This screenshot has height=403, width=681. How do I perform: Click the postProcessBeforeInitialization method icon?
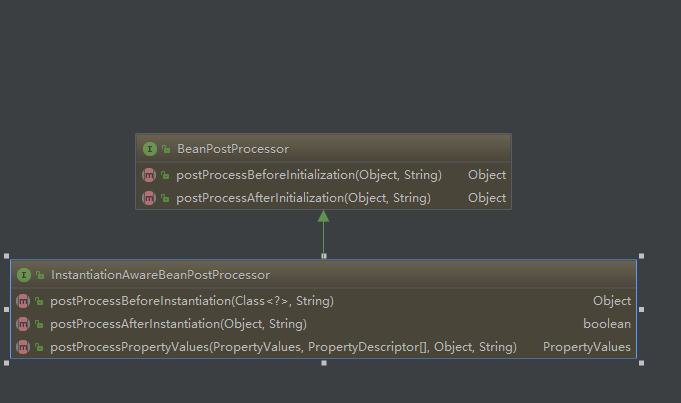click(149, 175)
